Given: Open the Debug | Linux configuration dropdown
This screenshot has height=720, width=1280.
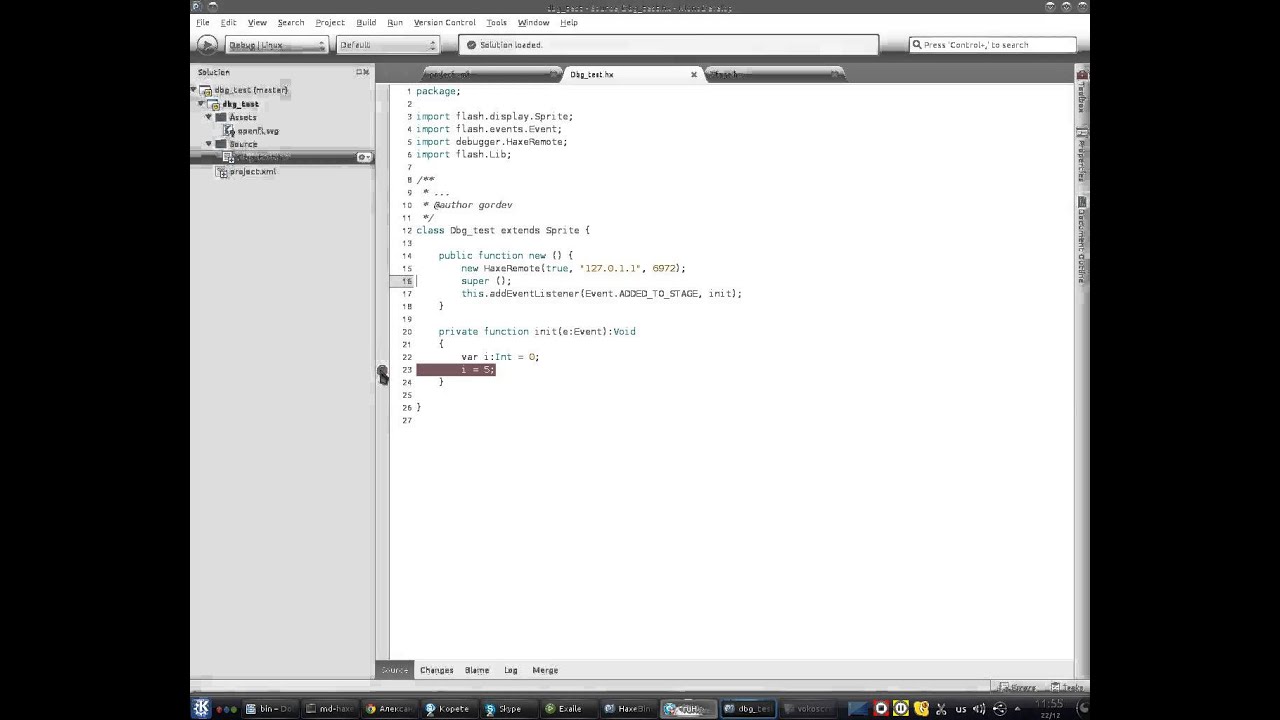Looking at the screenshot, I should click(x=276, y=45).
